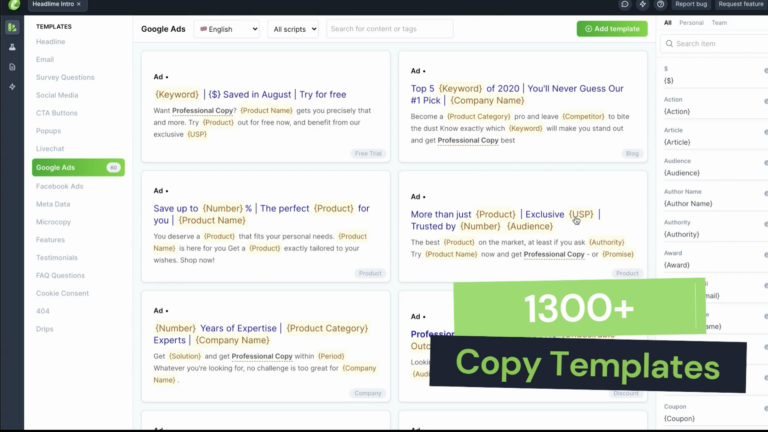
Task: Click the green app logo at top left
Action: (x=14, y=5)
